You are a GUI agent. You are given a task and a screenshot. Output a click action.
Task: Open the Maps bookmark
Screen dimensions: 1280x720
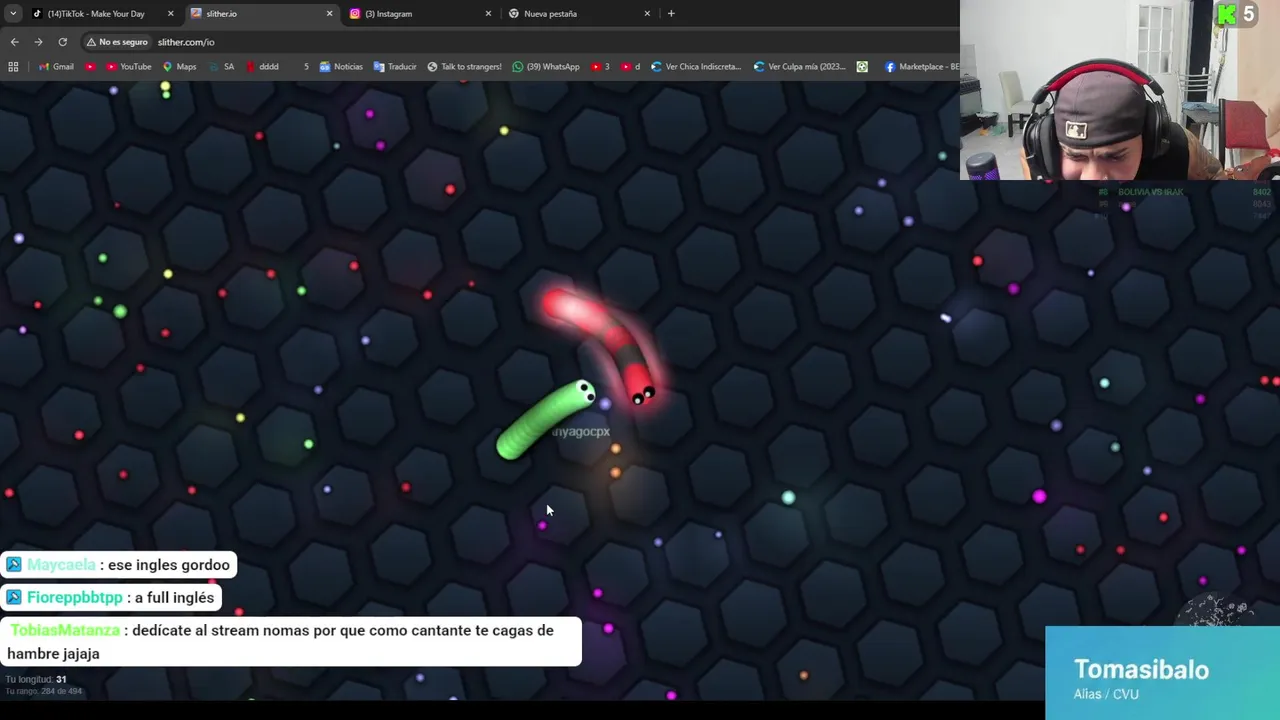click(179, 67)
